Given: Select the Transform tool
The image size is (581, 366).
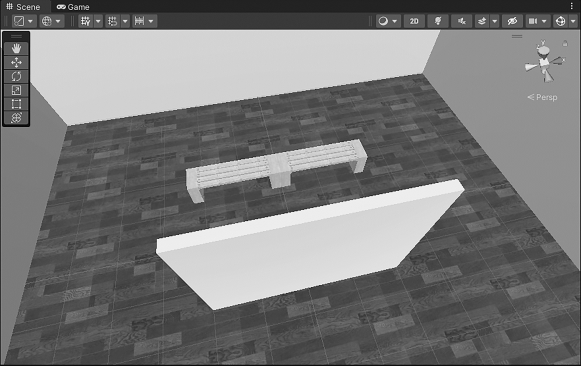Looking at the screenshot, I should click(16, 118).
